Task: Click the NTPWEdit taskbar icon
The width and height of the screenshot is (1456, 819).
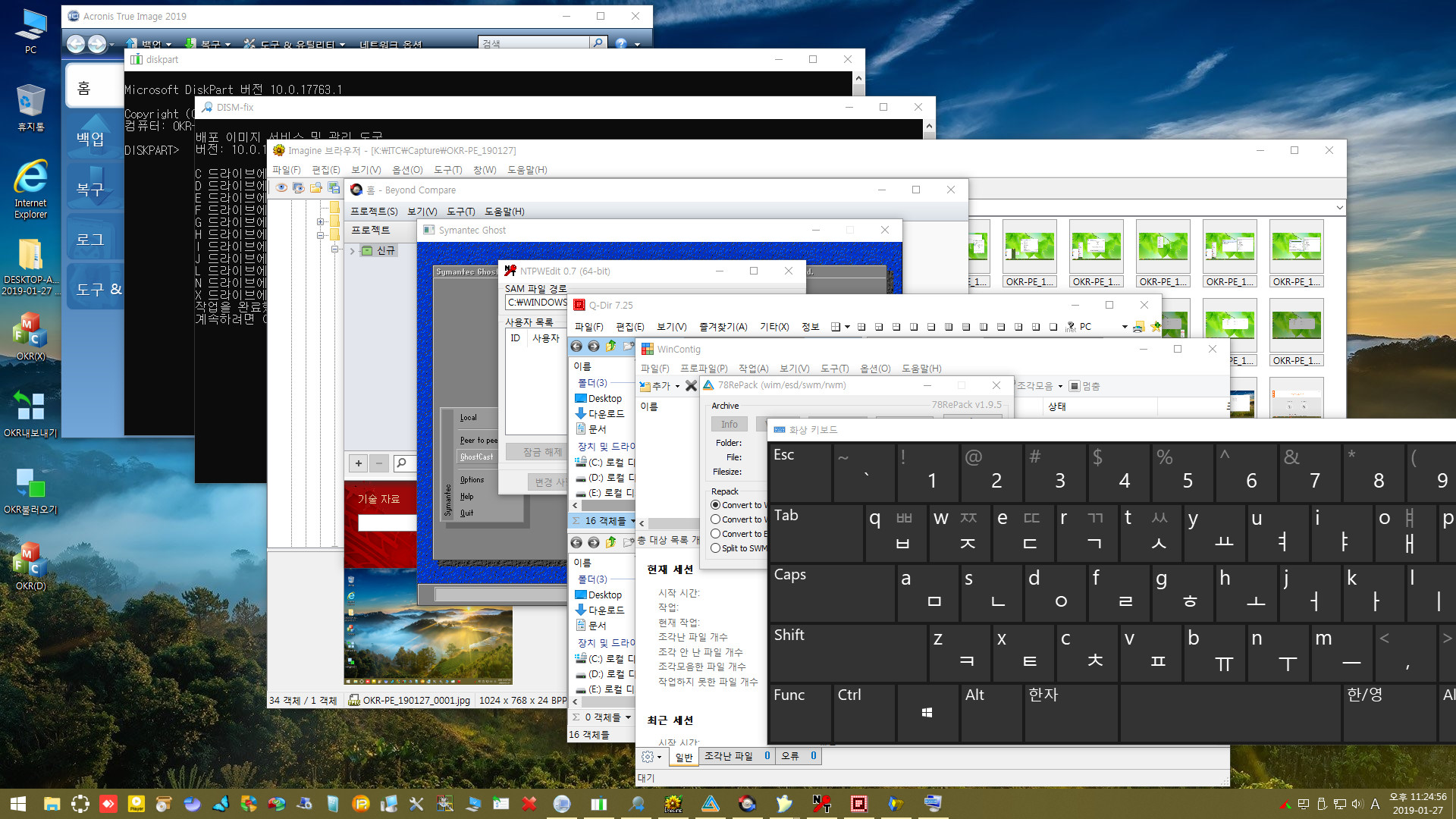Action: coord(821,804)
